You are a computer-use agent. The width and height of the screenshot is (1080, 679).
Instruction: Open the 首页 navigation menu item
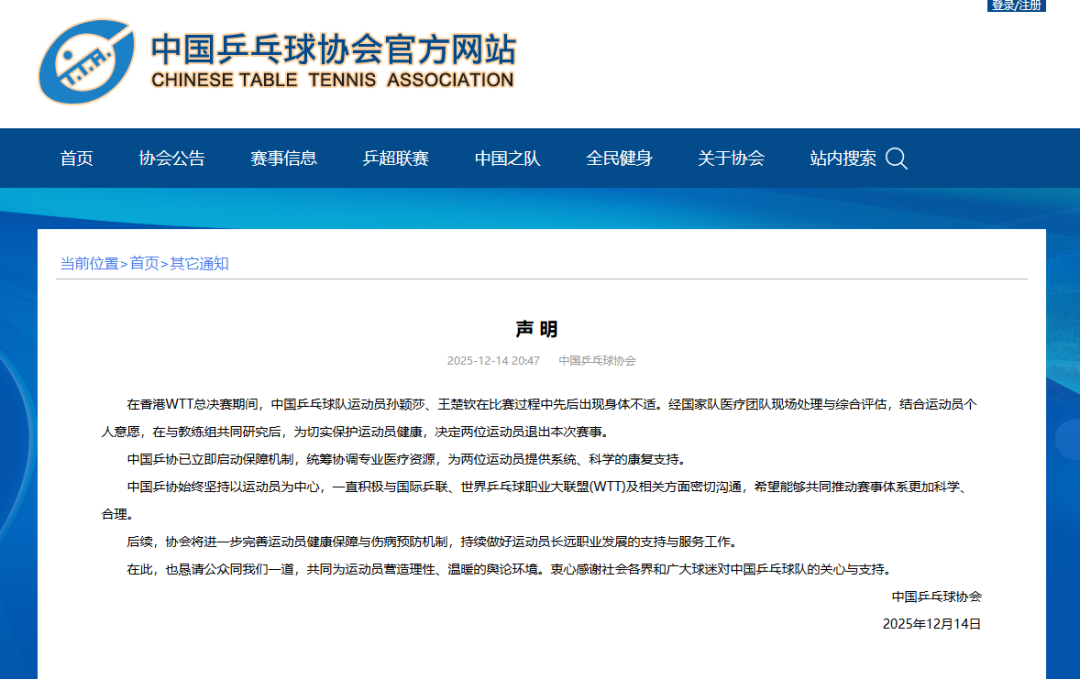[x=77, y=158]
